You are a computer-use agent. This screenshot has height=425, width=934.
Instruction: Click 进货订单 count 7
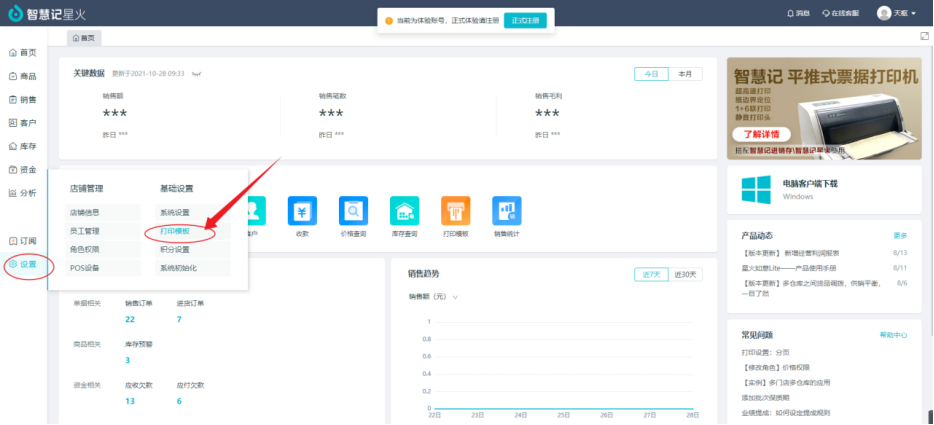coord(179,319)
